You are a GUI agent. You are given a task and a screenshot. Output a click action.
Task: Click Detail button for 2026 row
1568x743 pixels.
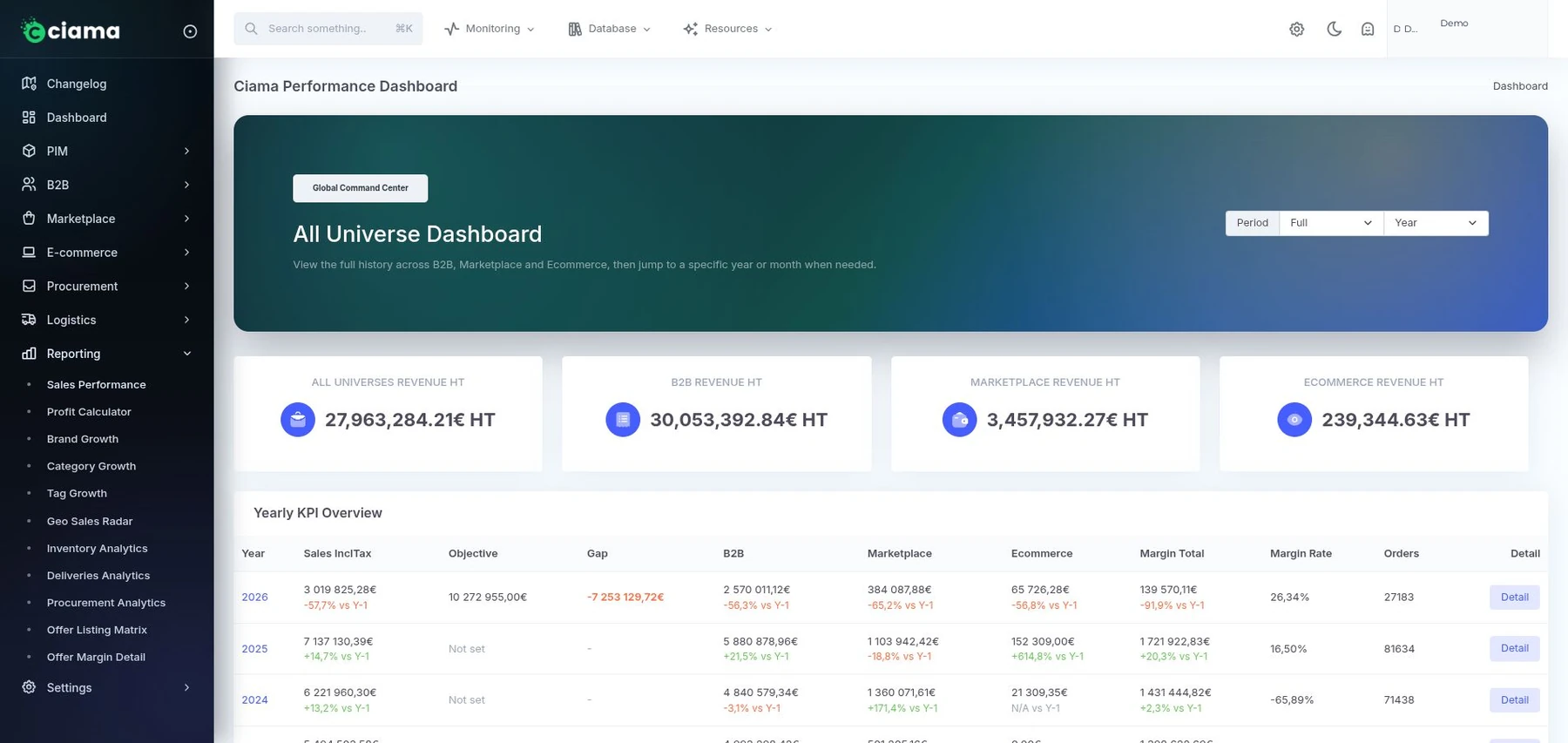pos(1514,598)
